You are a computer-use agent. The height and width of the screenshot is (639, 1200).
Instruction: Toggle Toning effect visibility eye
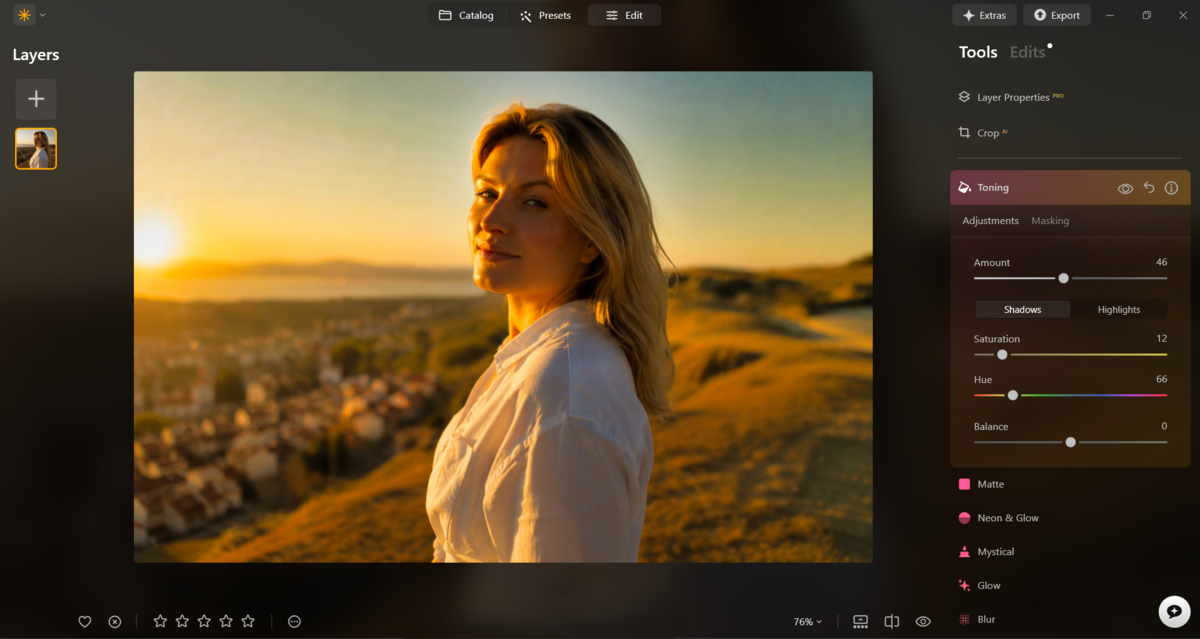click(1125, 188)
